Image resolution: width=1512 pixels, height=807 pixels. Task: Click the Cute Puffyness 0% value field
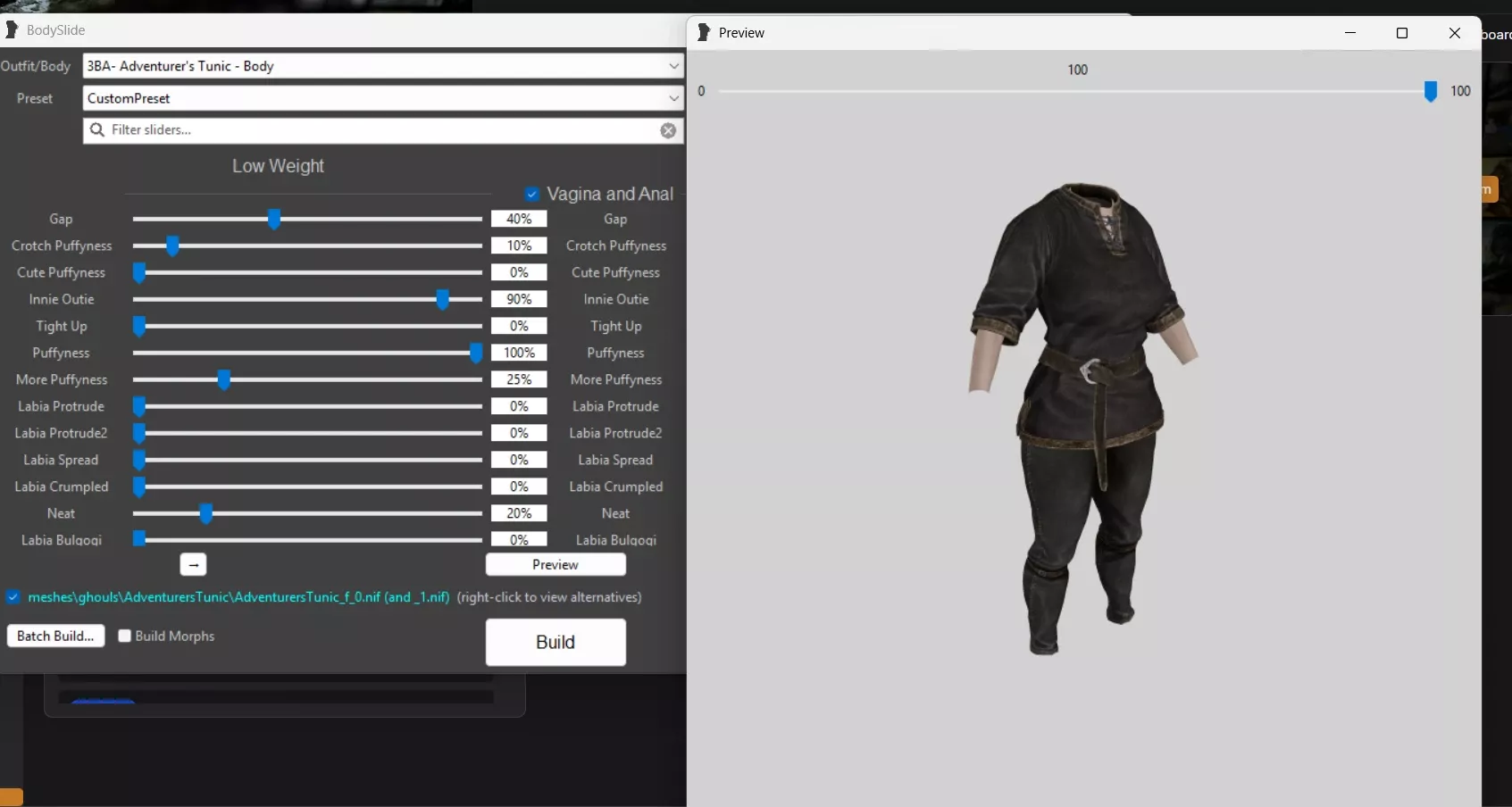tap(519, 272)
